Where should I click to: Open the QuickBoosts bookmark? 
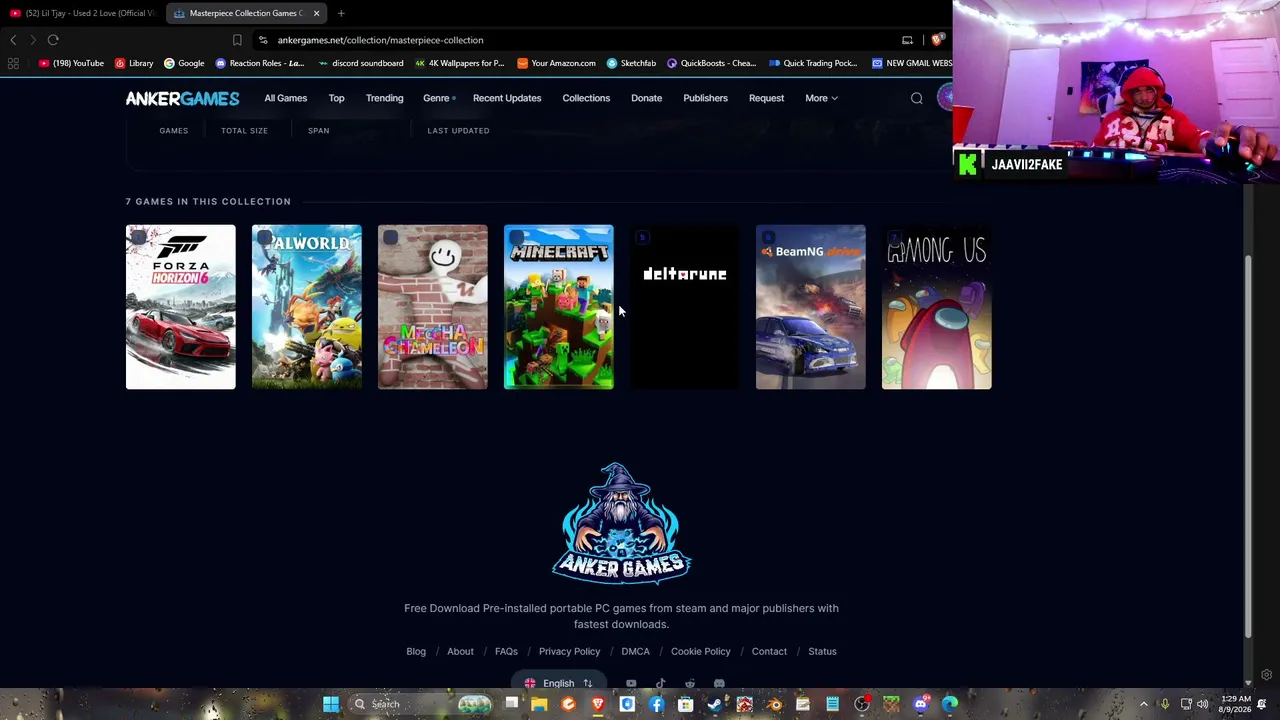tap(711, 63)
